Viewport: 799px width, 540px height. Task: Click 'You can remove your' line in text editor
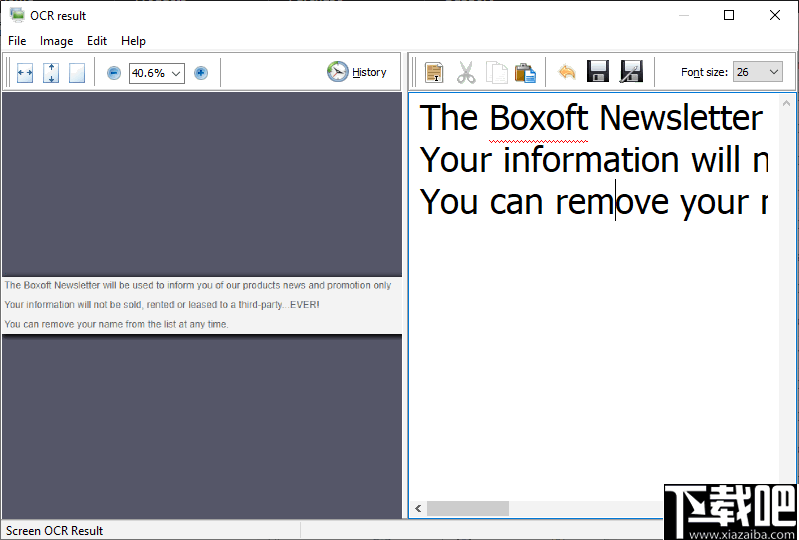tap(594, 202)
